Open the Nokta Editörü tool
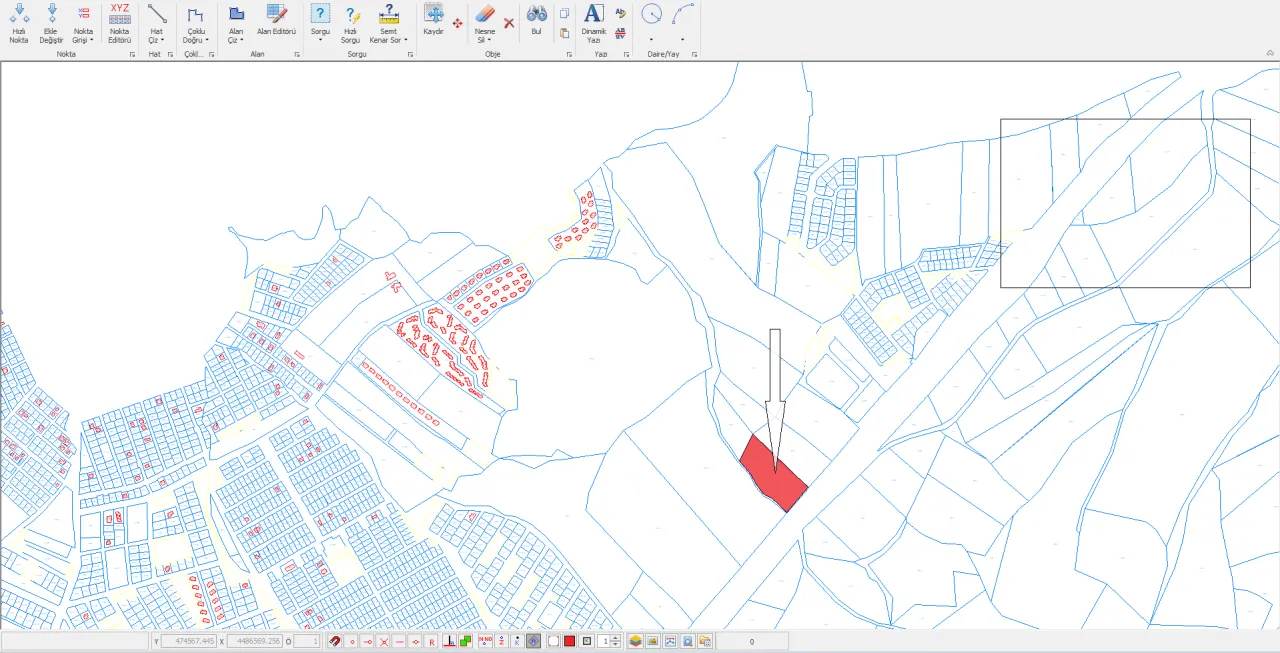 [x=120, y=24]
